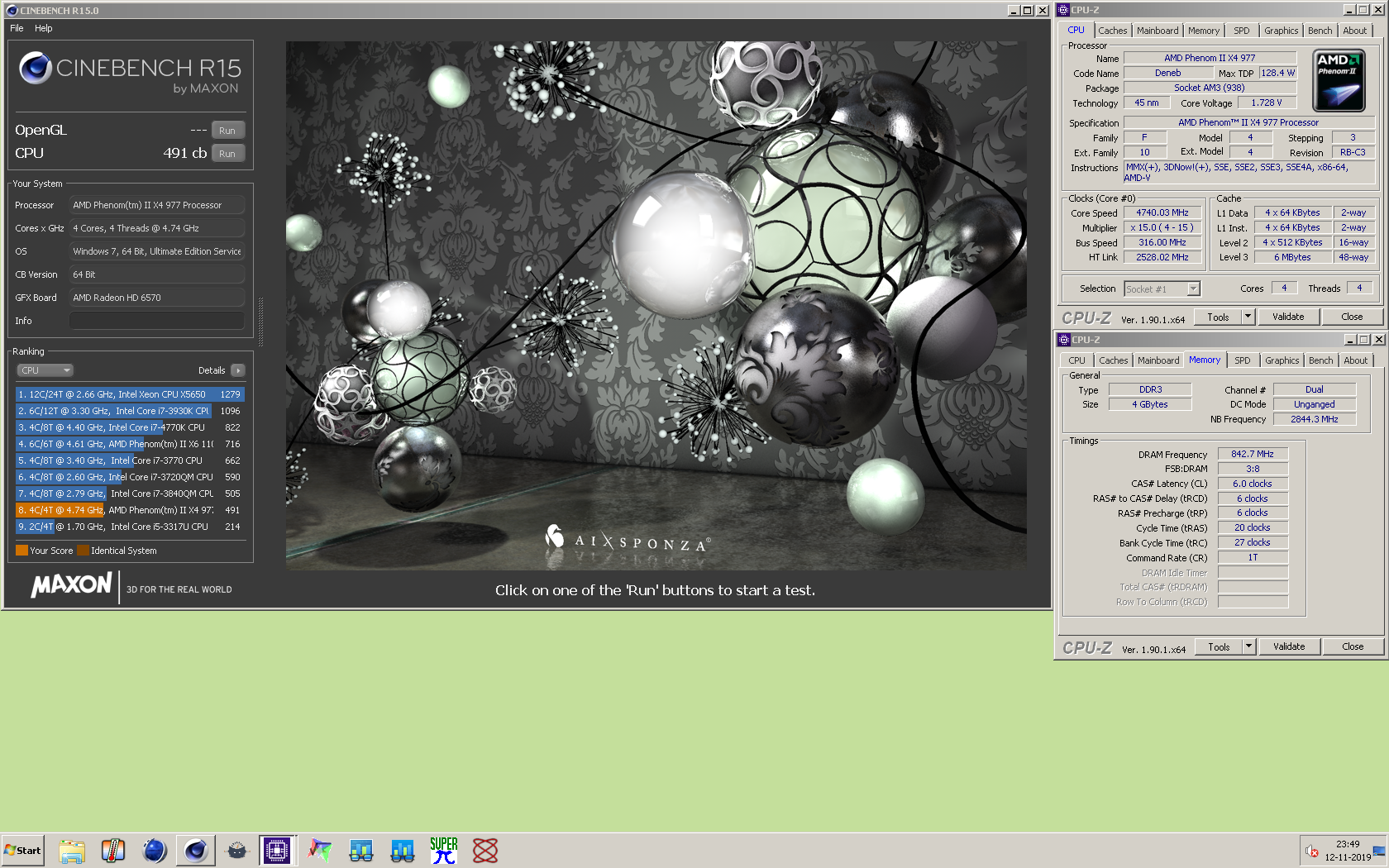Click the top CPU-Z window title icon
This screenshot has width=1389, height=868.
tap(1064, 10)
